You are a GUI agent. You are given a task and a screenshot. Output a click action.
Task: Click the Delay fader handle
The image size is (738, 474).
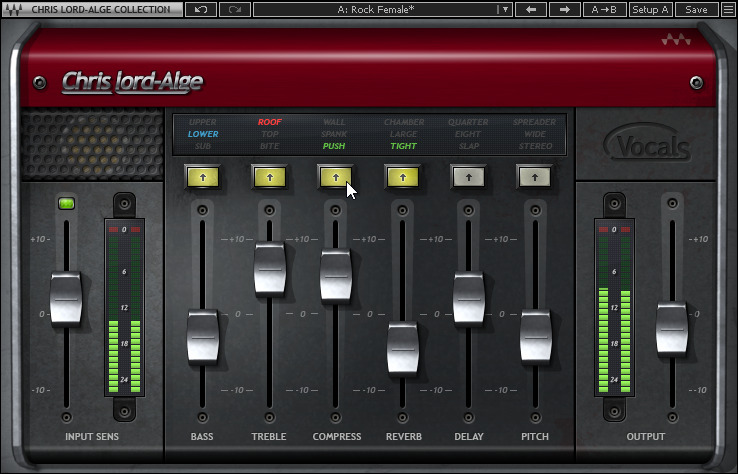pos(469,298)
